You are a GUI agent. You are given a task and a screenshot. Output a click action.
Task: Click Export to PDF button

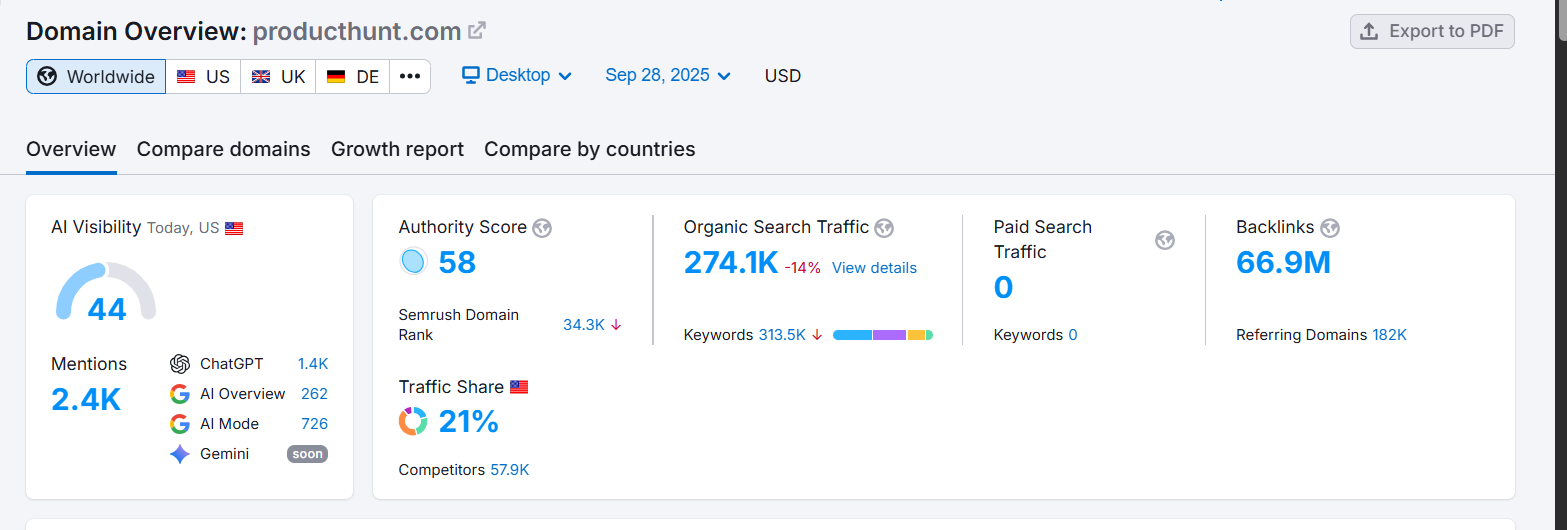pyautogui.click(x=1432, y=31)
